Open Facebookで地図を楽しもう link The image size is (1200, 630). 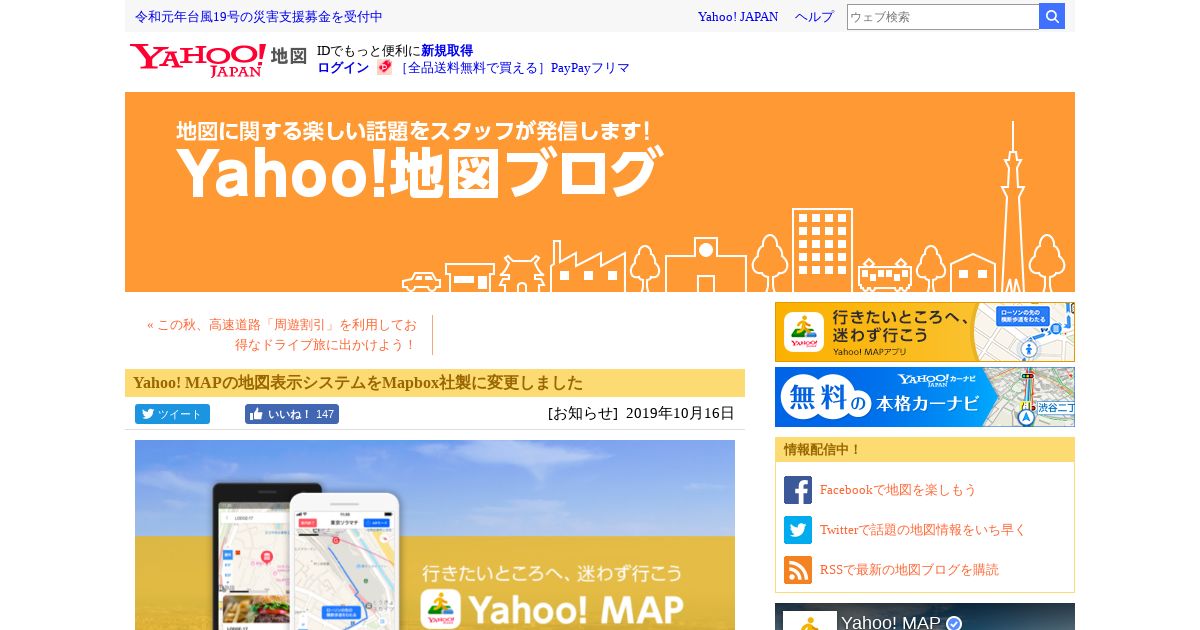[898, 490]
